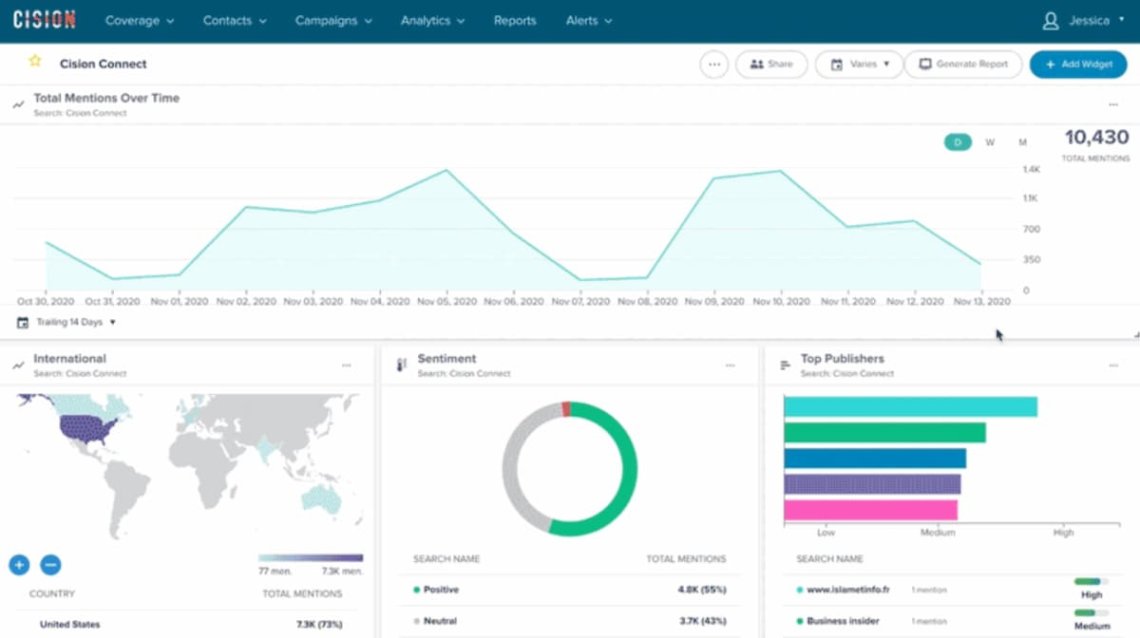Zoom out on the International map
The height and width of the screenshot is (638, 1140).
click(50, 564)
